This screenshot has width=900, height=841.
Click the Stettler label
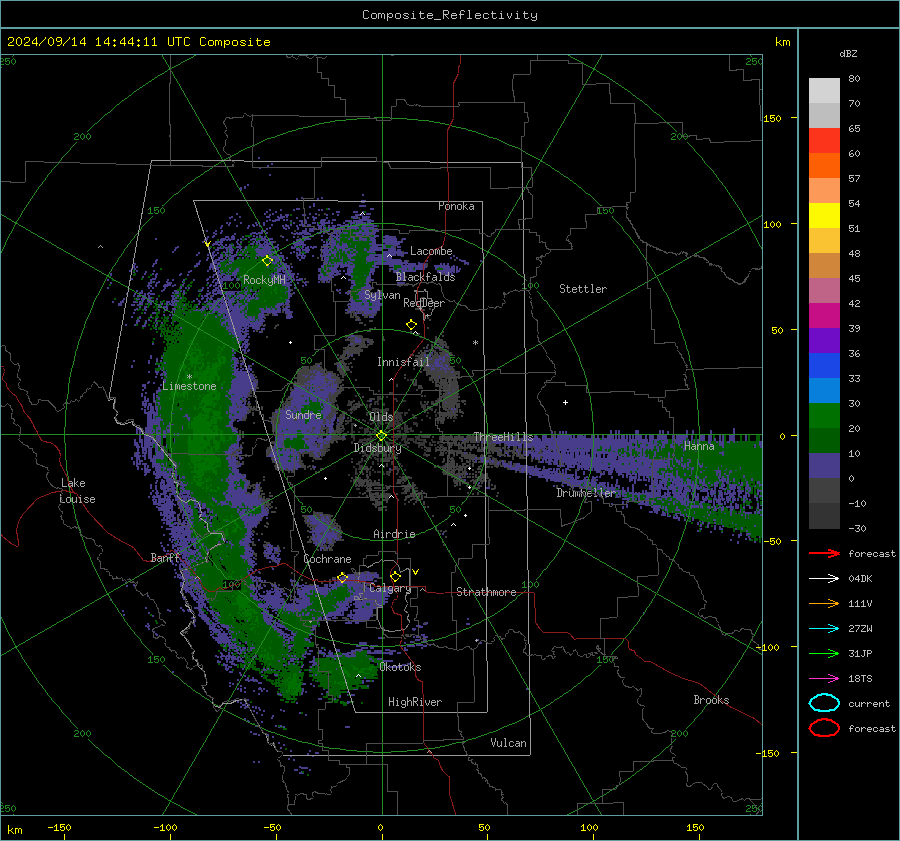click(x=583, y=289)
